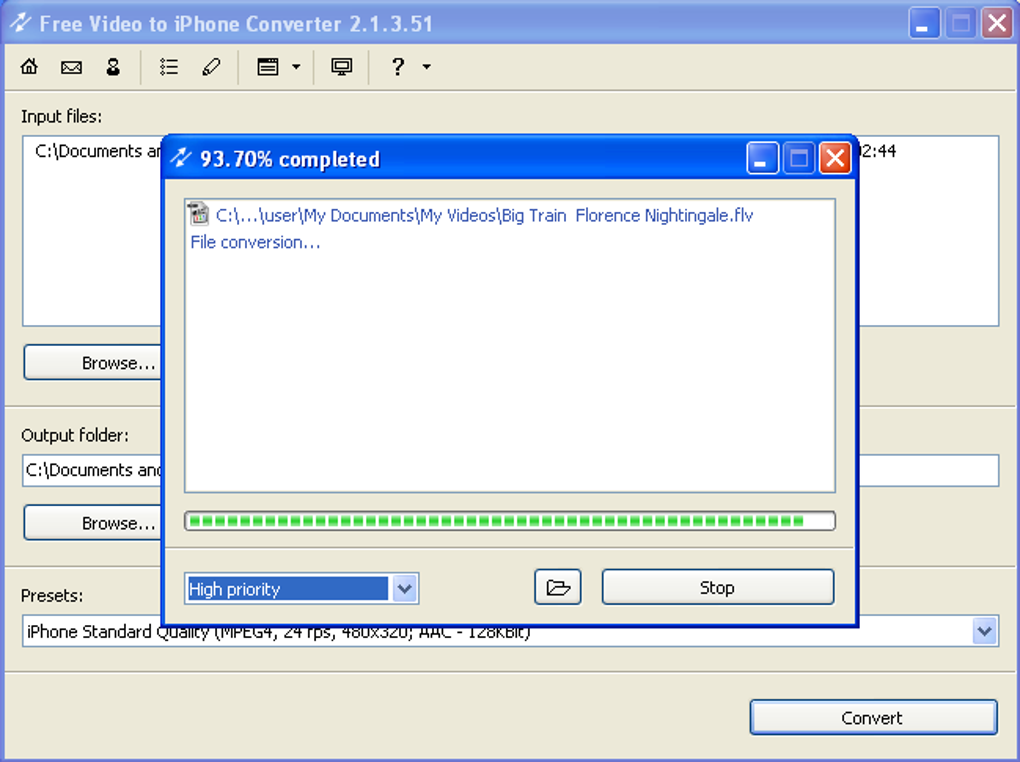Image resolution: width=1020 pixels, height=762 pixels.
Task: Click the window layout icon in toolbar
Action: click(x=267, y=66)
